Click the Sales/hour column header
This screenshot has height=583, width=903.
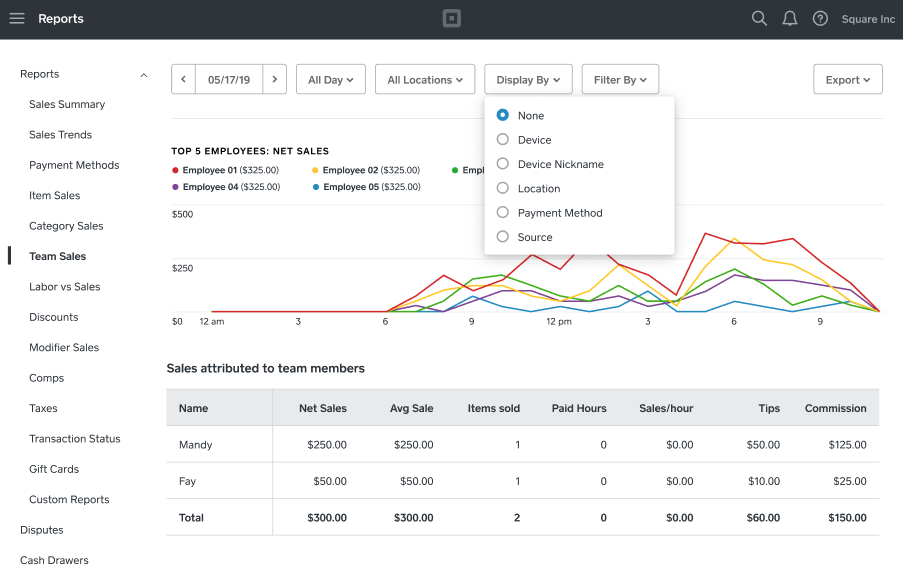click(666, 408)
